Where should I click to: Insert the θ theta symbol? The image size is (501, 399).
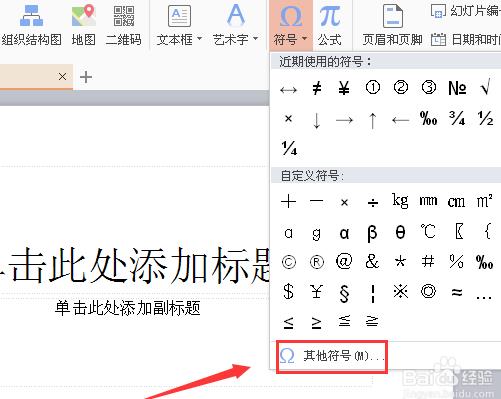pyautogui.click(x=400, y=232)
